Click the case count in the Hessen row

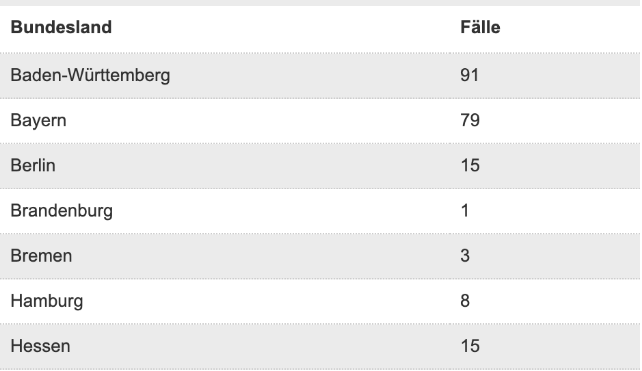470,346
